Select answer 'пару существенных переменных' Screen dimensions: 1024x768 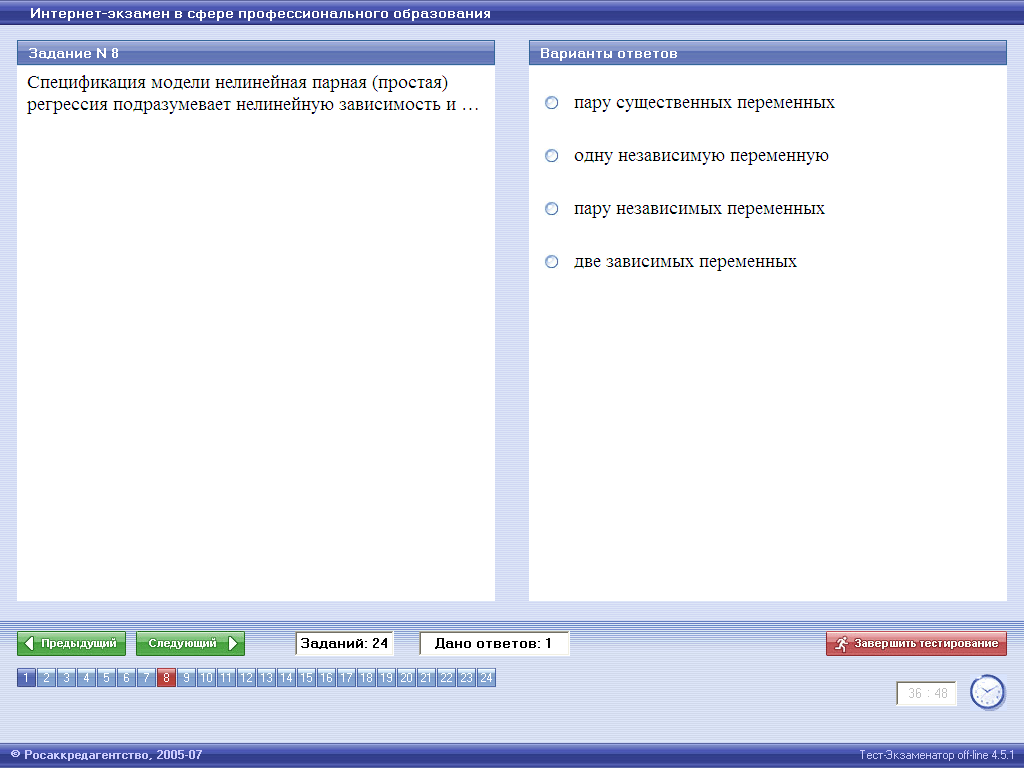[x=552, y=103]
